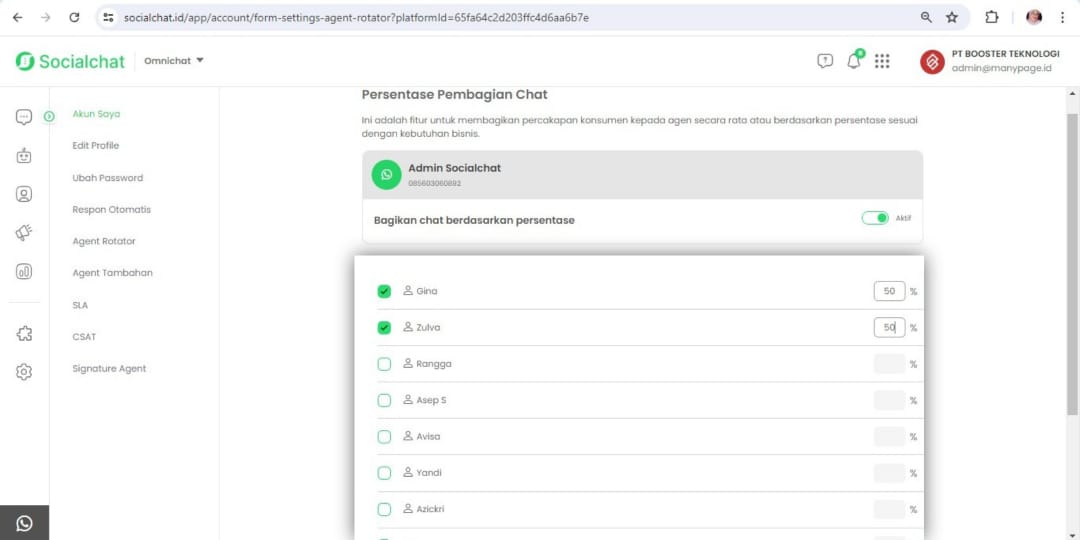The height and width of the screenshot is (540, 1080).
Task: Go to Agent Rotator settings
Action: pyautogui.click(x=104, y=241)
